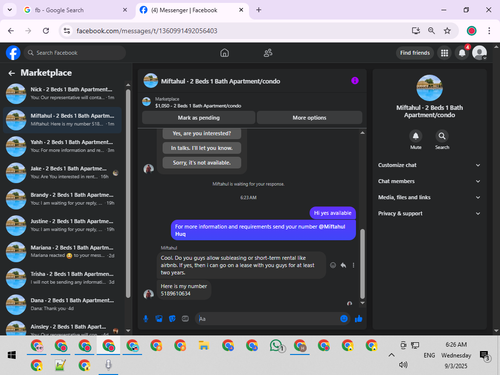Expand Customize chat section
This screenshot has width=500, height=375.
429,165
